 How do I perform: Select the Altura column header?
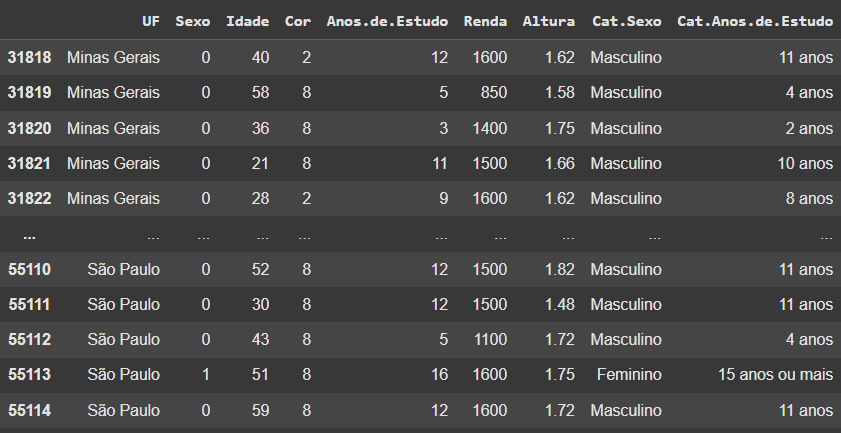549,21
